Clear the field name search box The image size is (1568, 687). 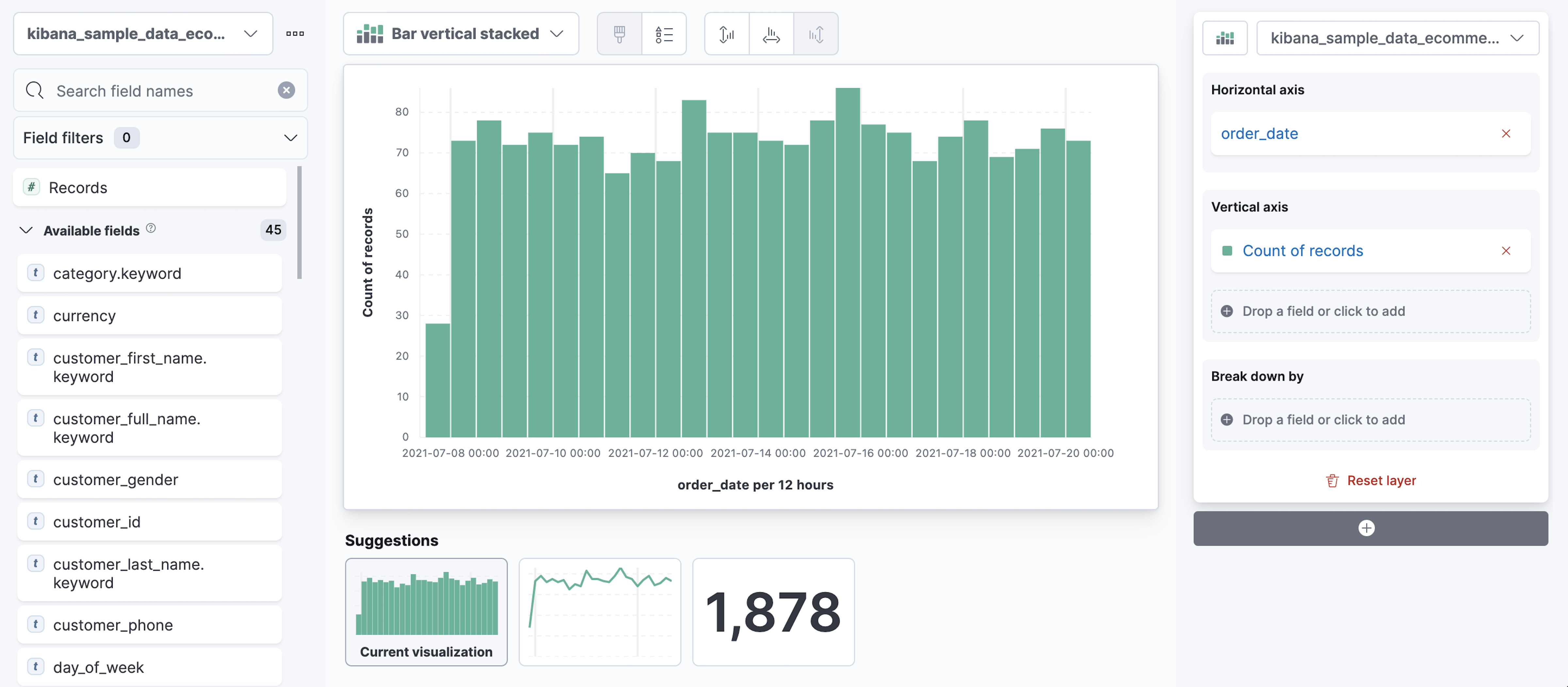[x=286, y=90]
